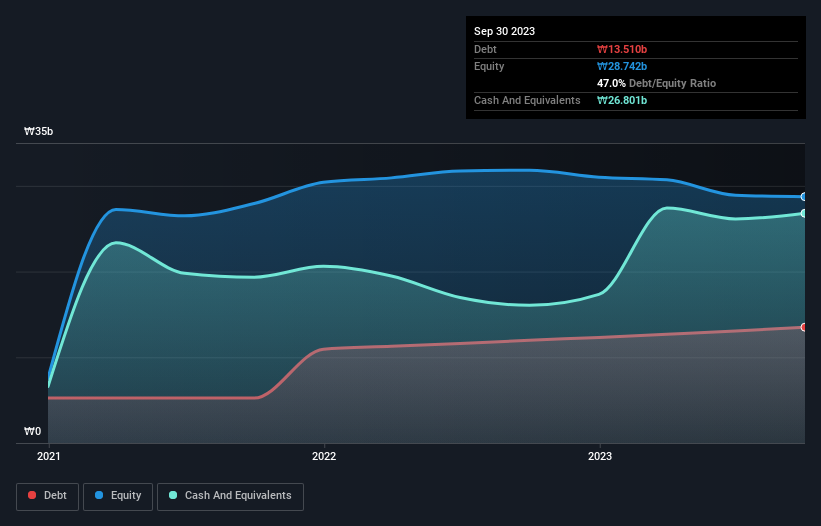
Task: Click the Equity label in tooltip
Action: point(489,66)
